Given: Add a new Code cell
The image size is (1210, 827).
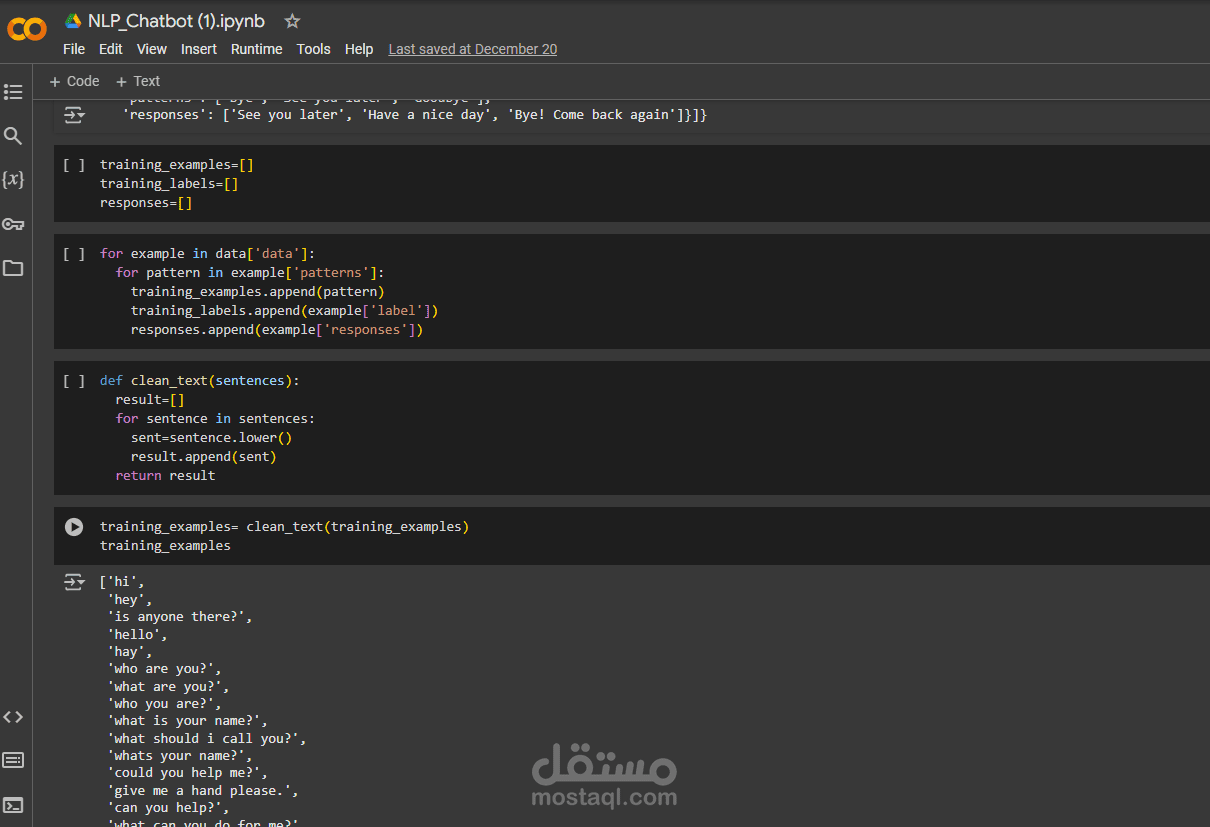Looking at the screenshot, I should click(x=75, y=81).
